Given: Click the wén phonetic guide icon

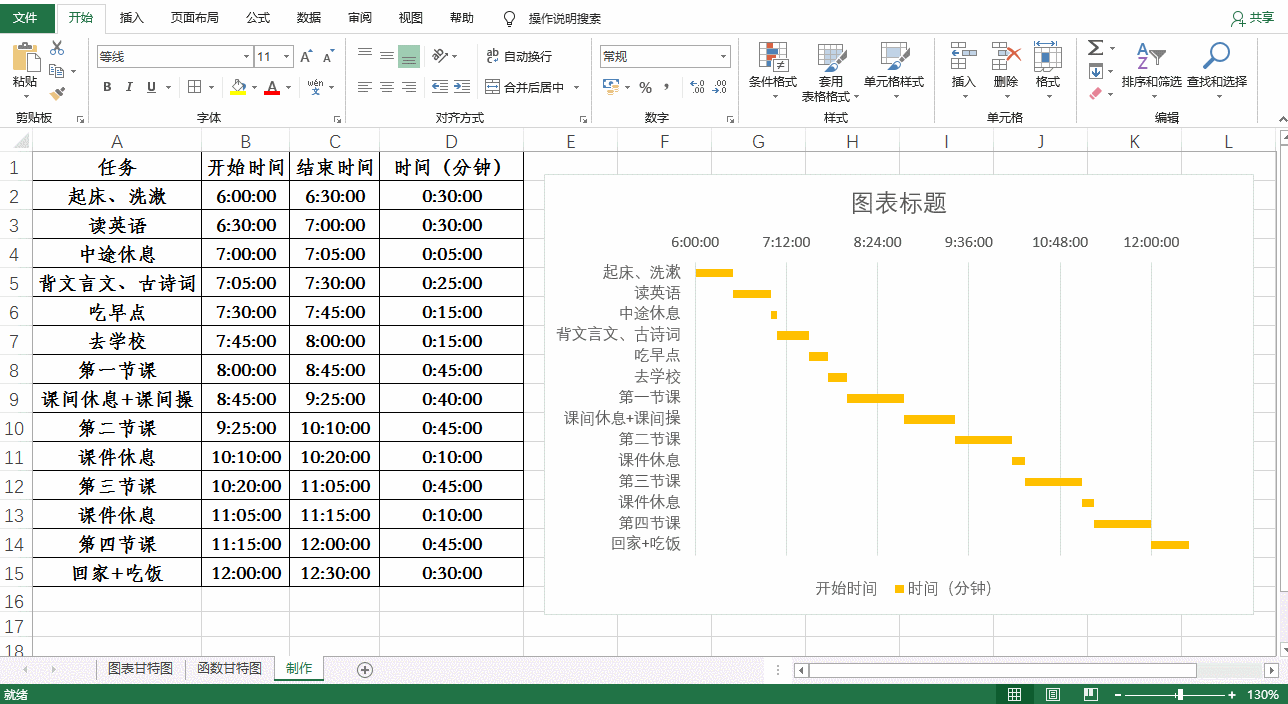Looking at the screenshot, I should (315, 88).
